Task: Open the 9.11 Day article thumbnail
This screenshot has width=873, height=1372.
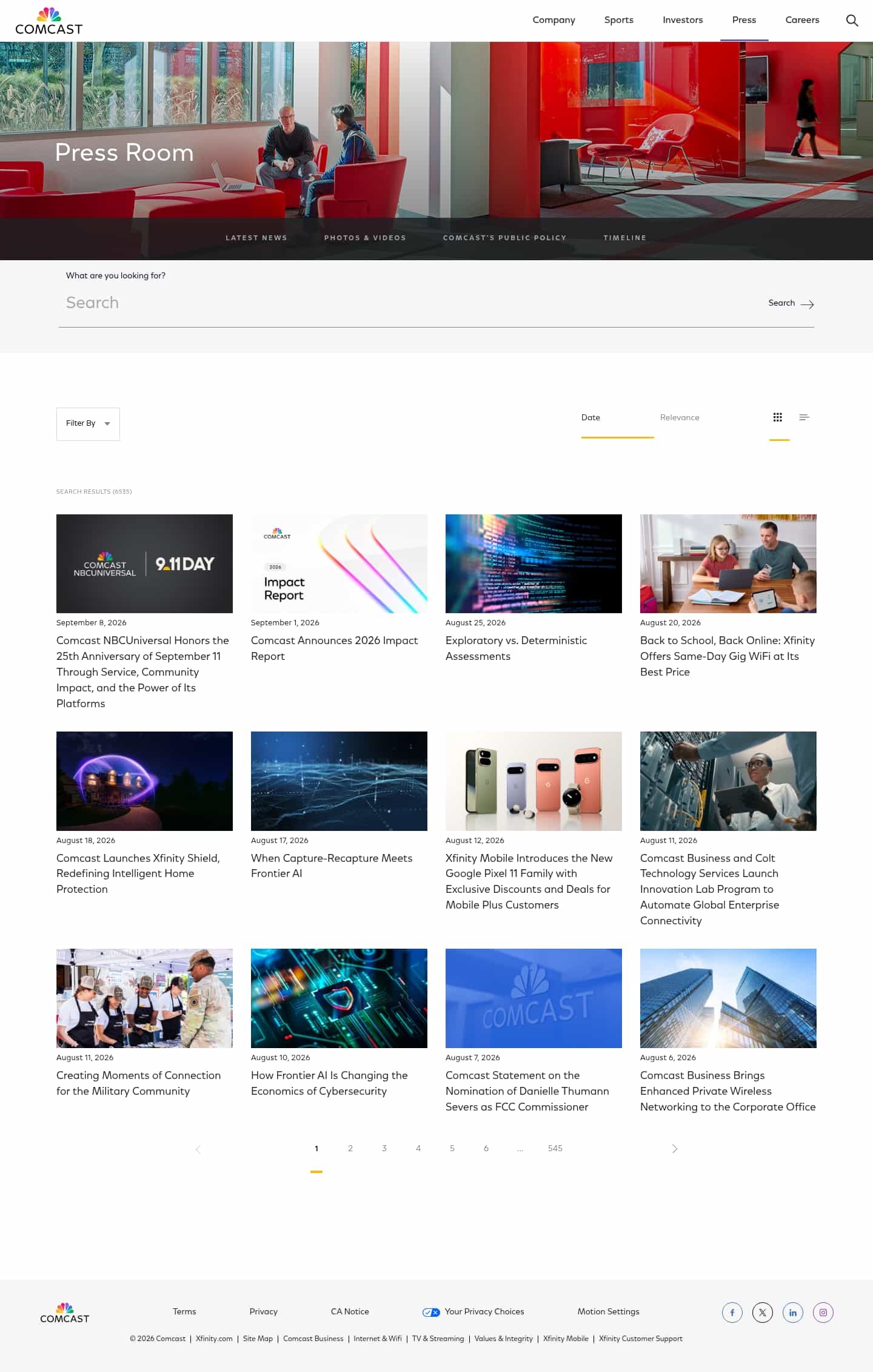Action: pos(144,563)
